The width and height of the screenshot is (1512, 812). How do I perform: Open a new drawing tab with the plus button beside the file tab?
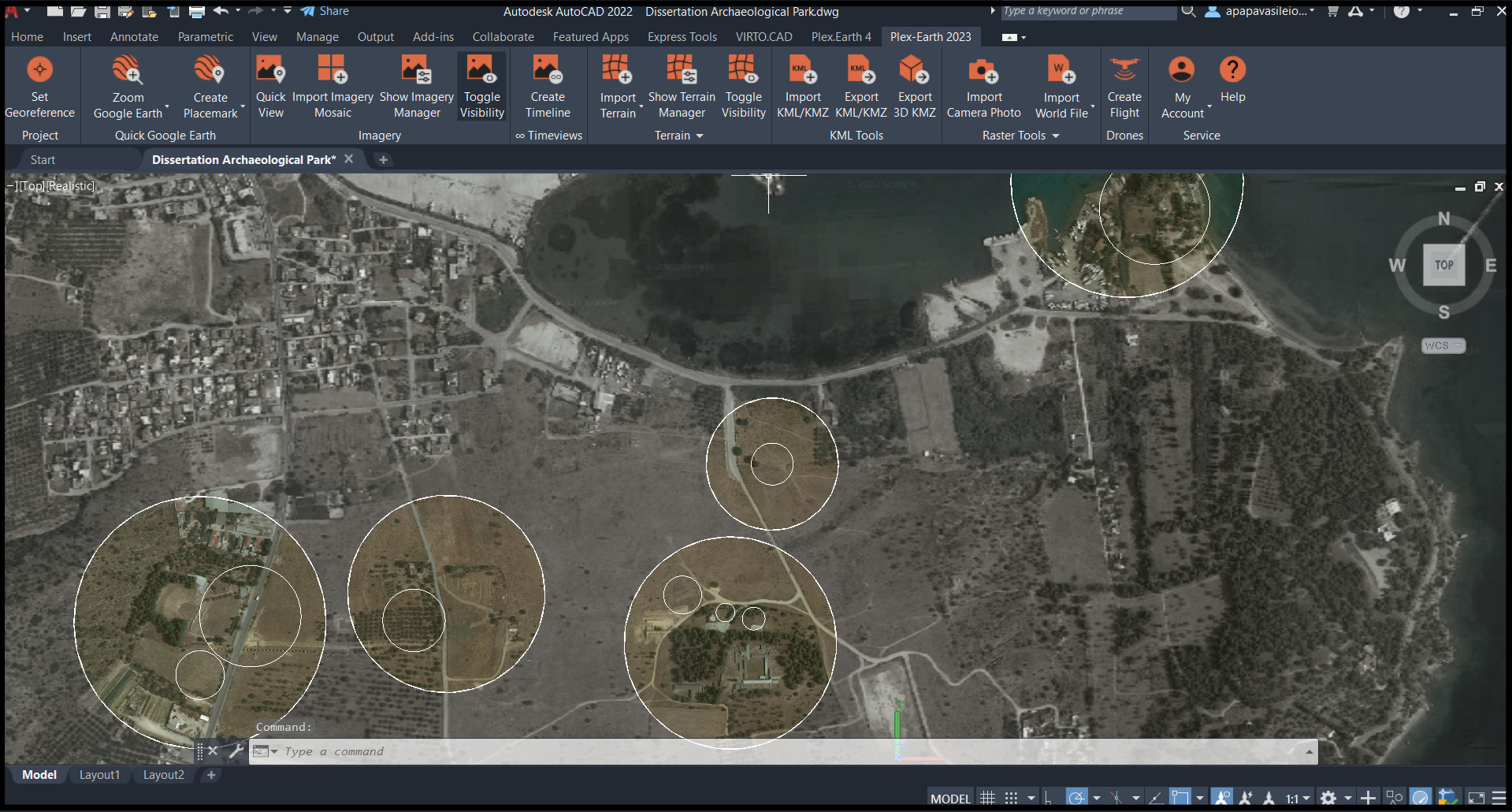[x=383, y=160]
